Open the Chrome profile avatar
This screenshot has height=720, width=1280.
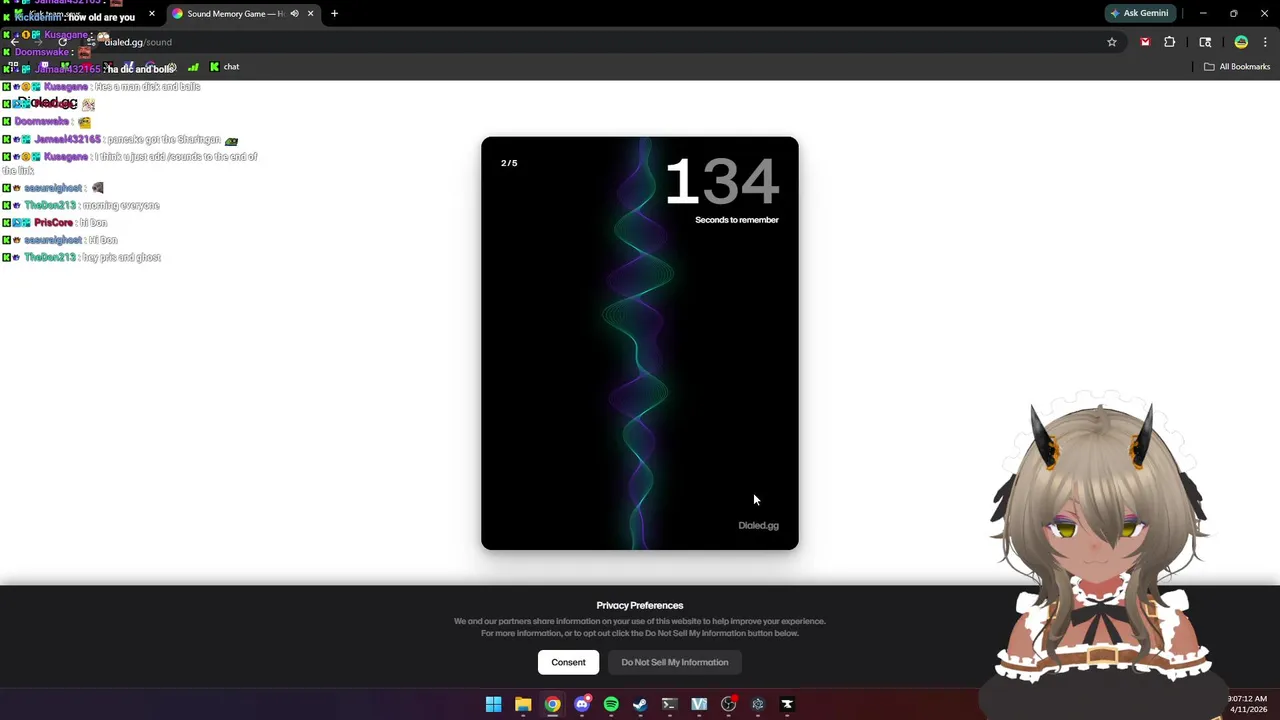tap(1241, 42)
